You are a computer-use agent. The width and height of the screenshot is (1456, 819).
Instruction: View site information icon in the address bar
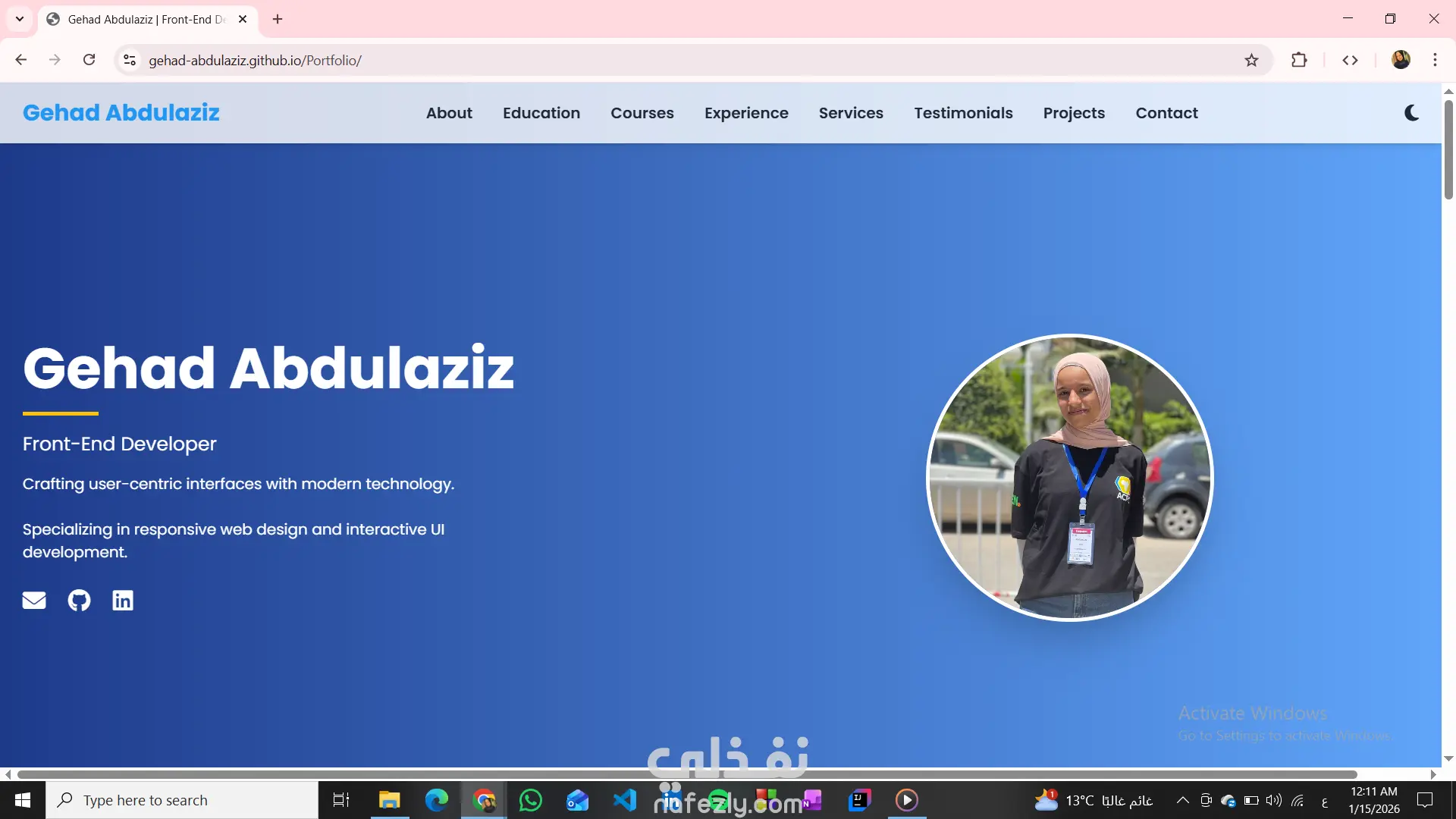pos(130,60)
